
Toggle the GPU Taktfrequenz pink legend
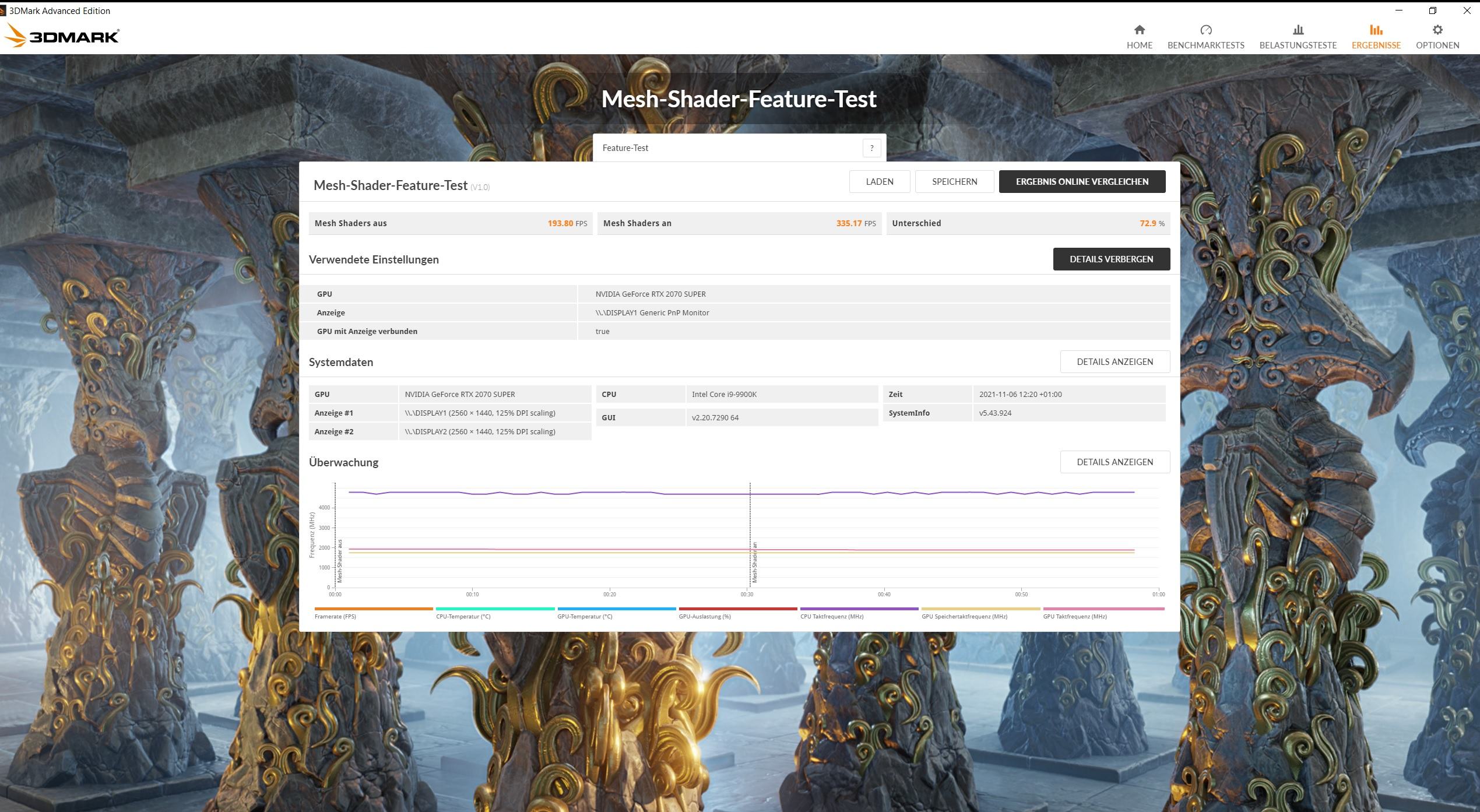[1103, 613]
